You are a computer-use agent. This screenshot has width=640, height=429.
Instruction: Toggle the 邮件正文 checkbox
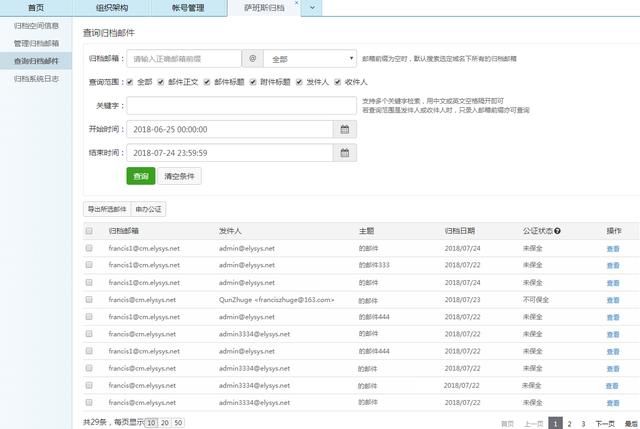(x=161, y=82)
